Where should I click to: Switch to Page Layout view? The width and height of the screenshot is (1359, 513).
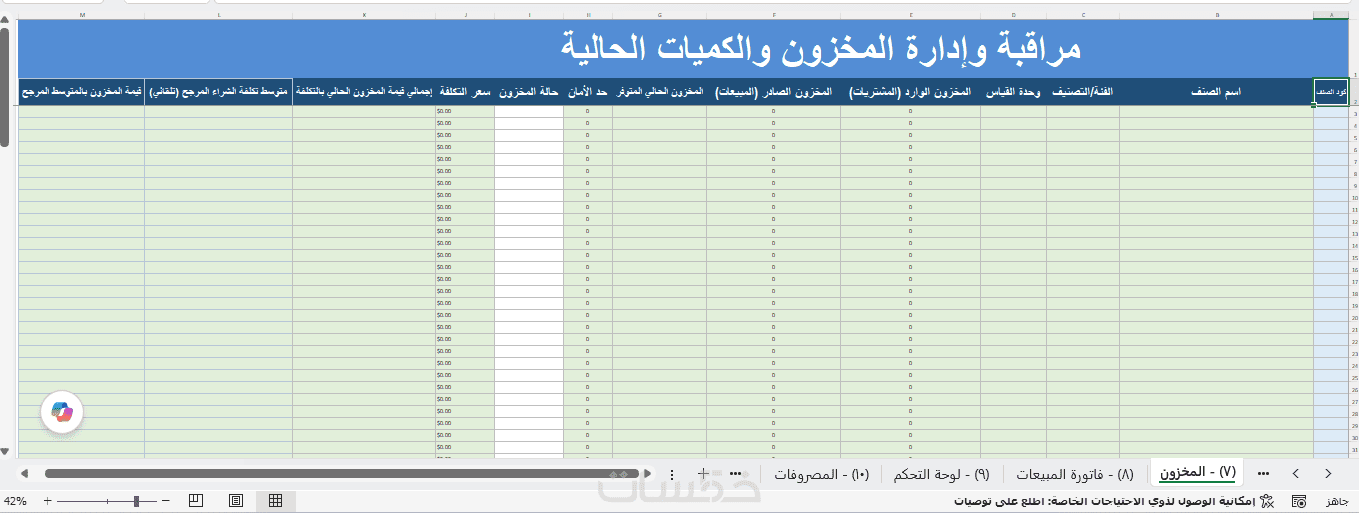click(236, 500)
